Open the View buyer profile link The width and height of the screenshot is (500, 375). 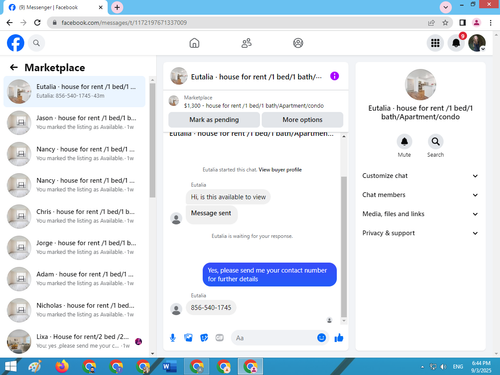point(280,170)
